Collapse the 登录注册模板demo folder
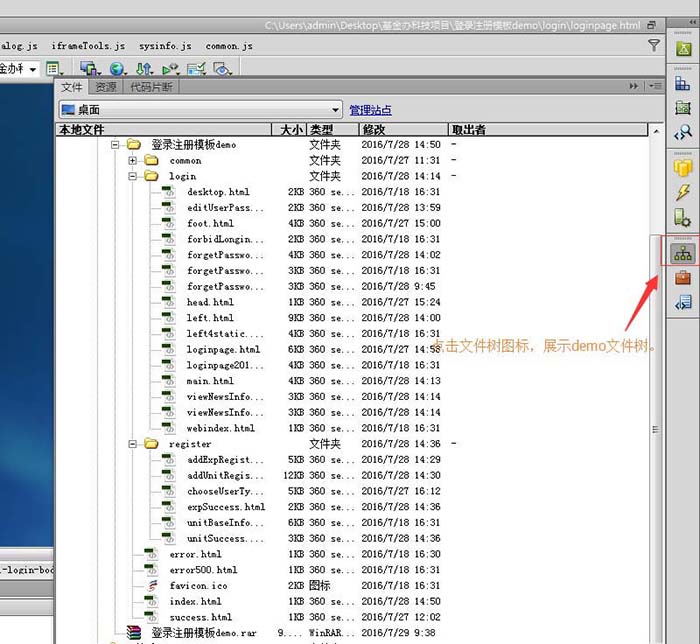 (x=115, y=145)
